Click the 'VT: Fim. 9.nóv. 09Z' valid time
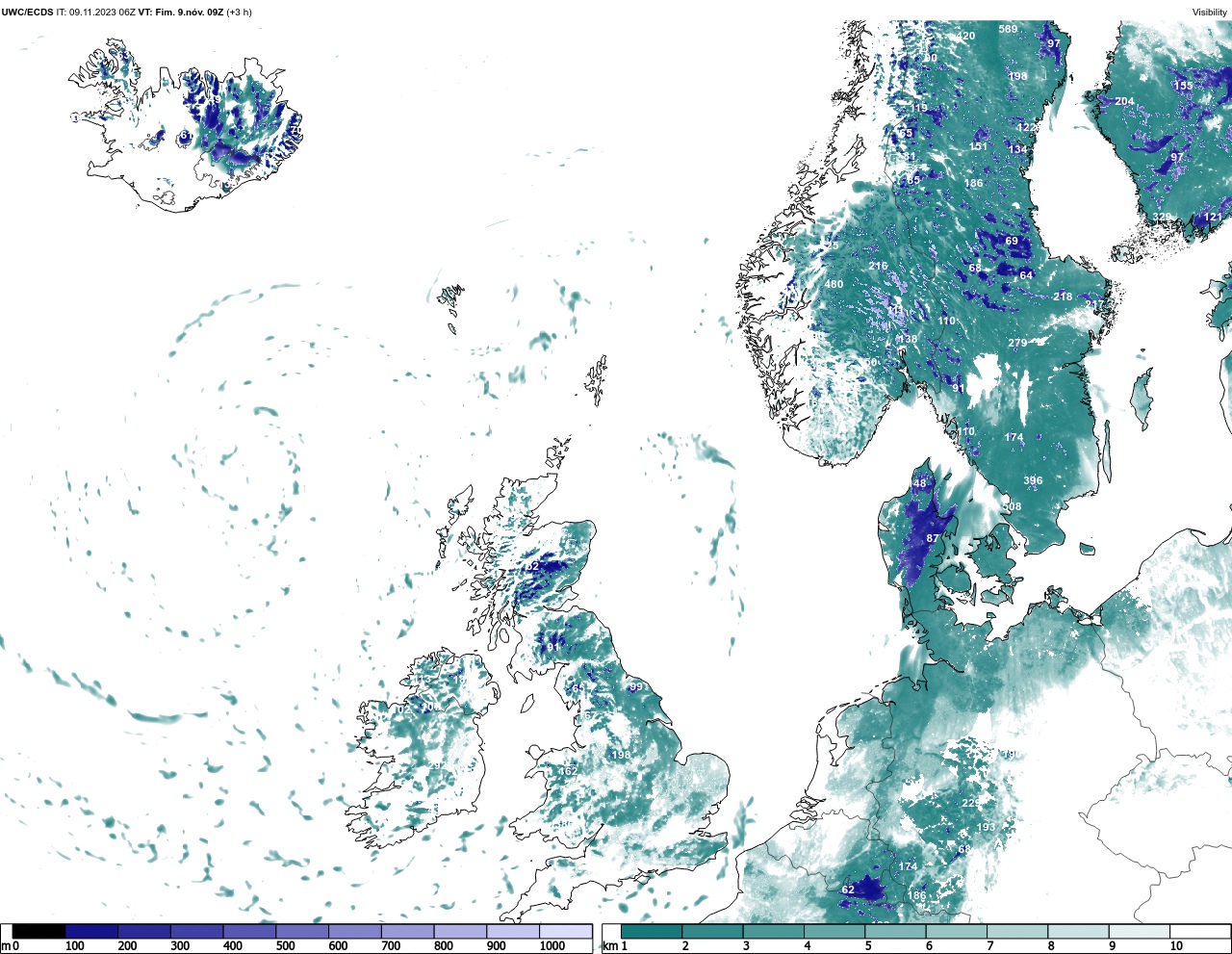The width and height of the screenshot is (1232, 954). coord(181,13)
